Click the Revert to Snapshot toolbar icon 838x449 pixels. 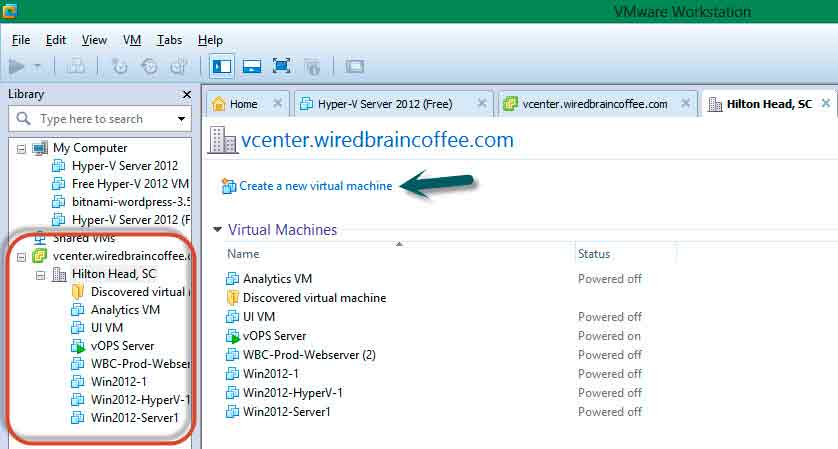coord(149,67)
